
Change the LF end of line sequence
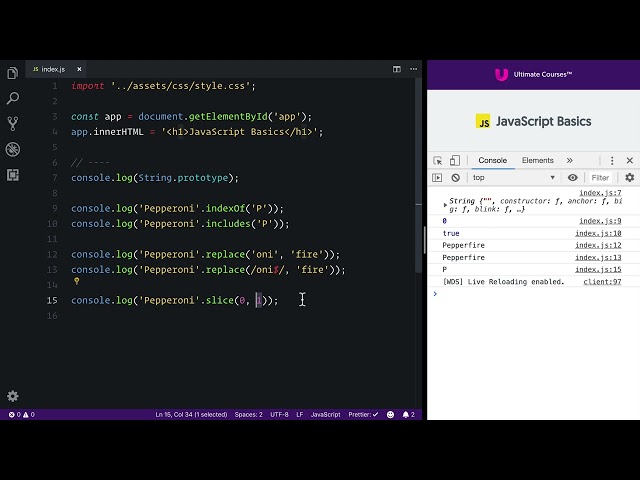(300, 414)
